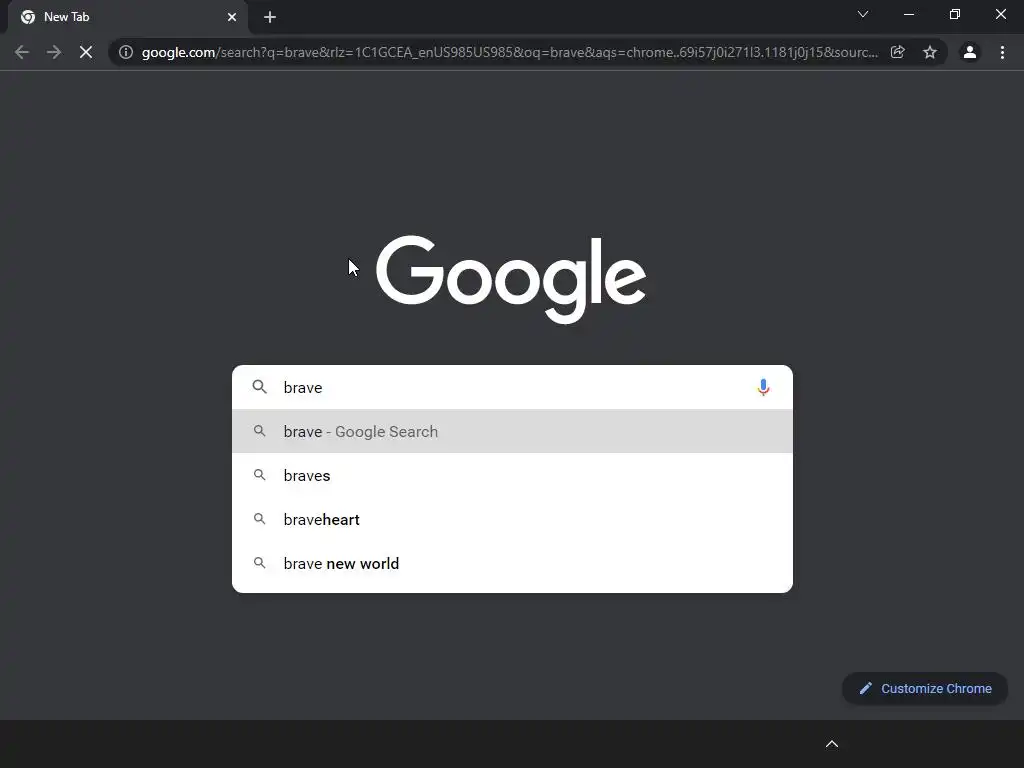Switch to the New Tab tab
This screenshot has width=1024, height=768.
pos(128,18)
